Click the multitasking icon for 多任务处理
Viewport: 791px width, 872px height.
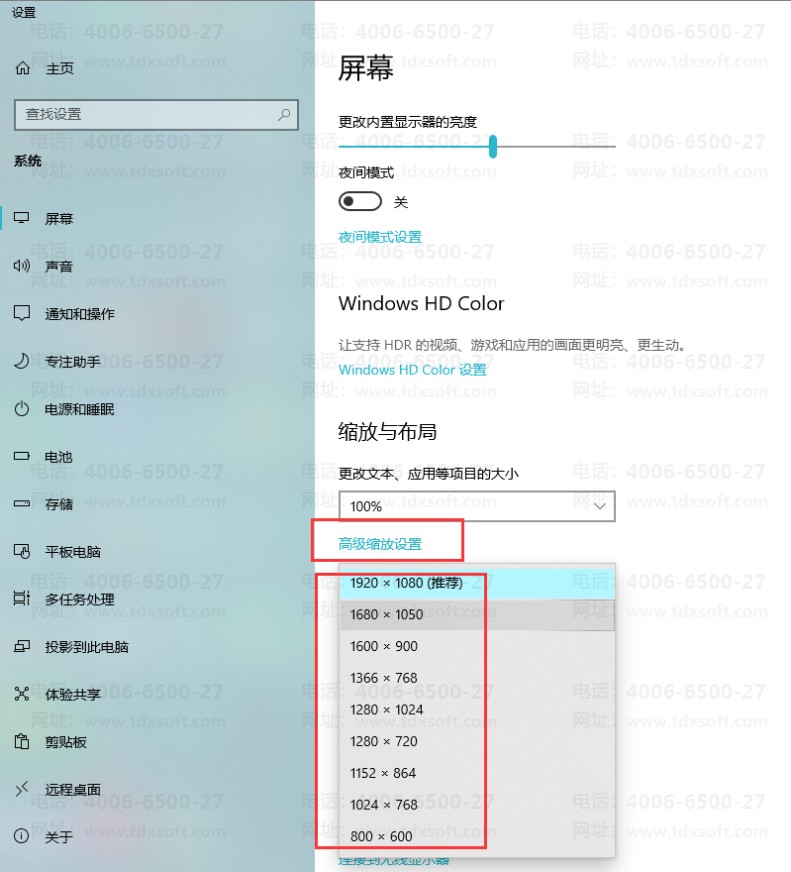click(21, 598)
